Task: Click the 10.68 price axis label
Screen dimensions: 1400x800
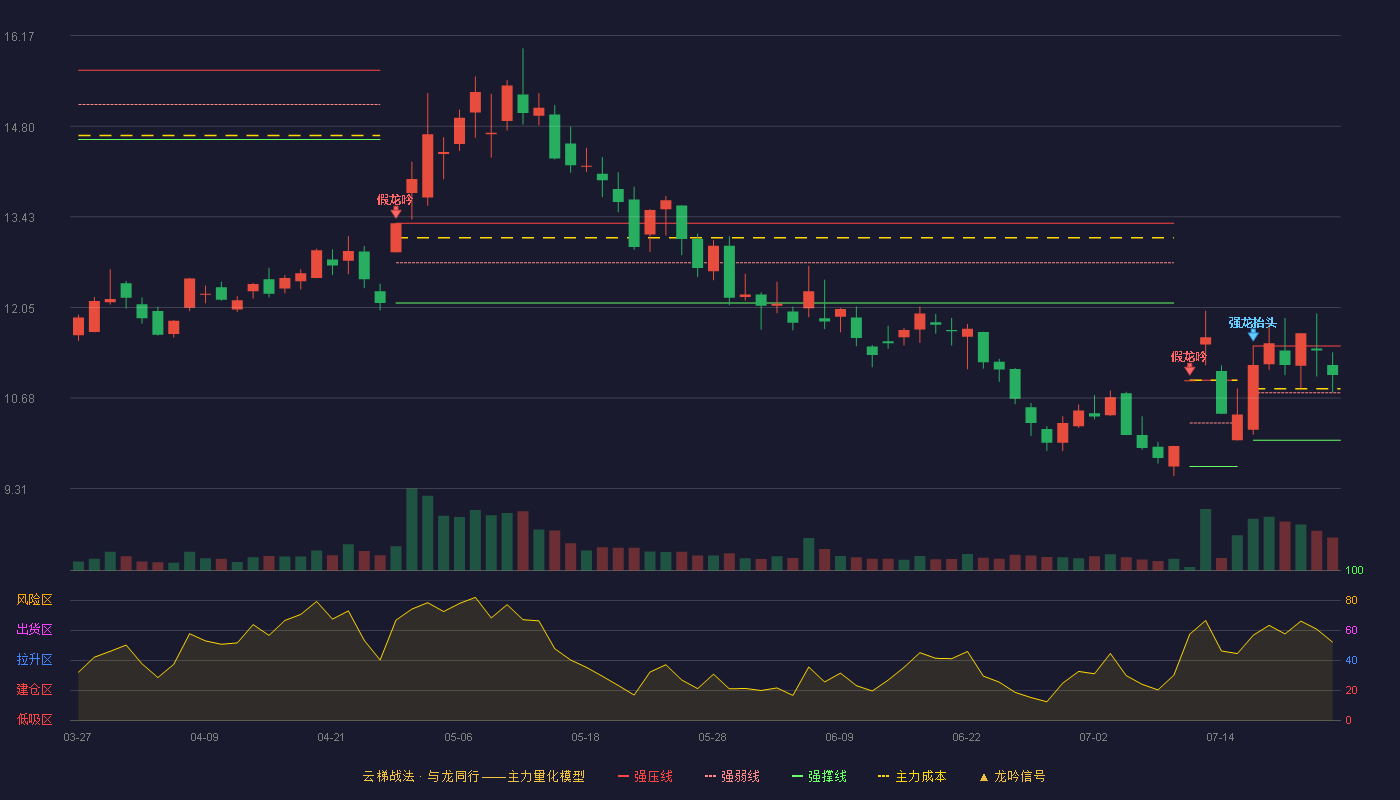Action: pos(20,399)
